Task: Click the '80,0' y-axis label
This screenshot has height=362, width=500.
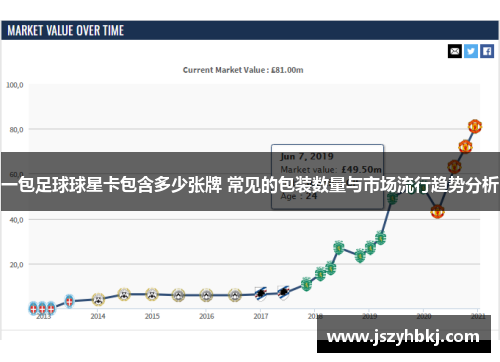Action: click(x=16, y=130)
